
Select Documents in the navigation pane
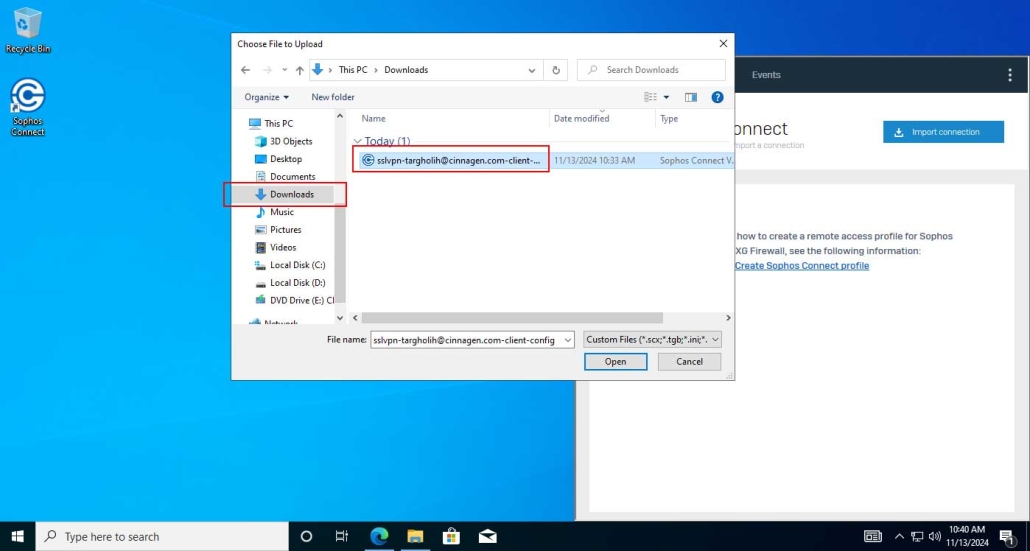[x=292, y=177]
